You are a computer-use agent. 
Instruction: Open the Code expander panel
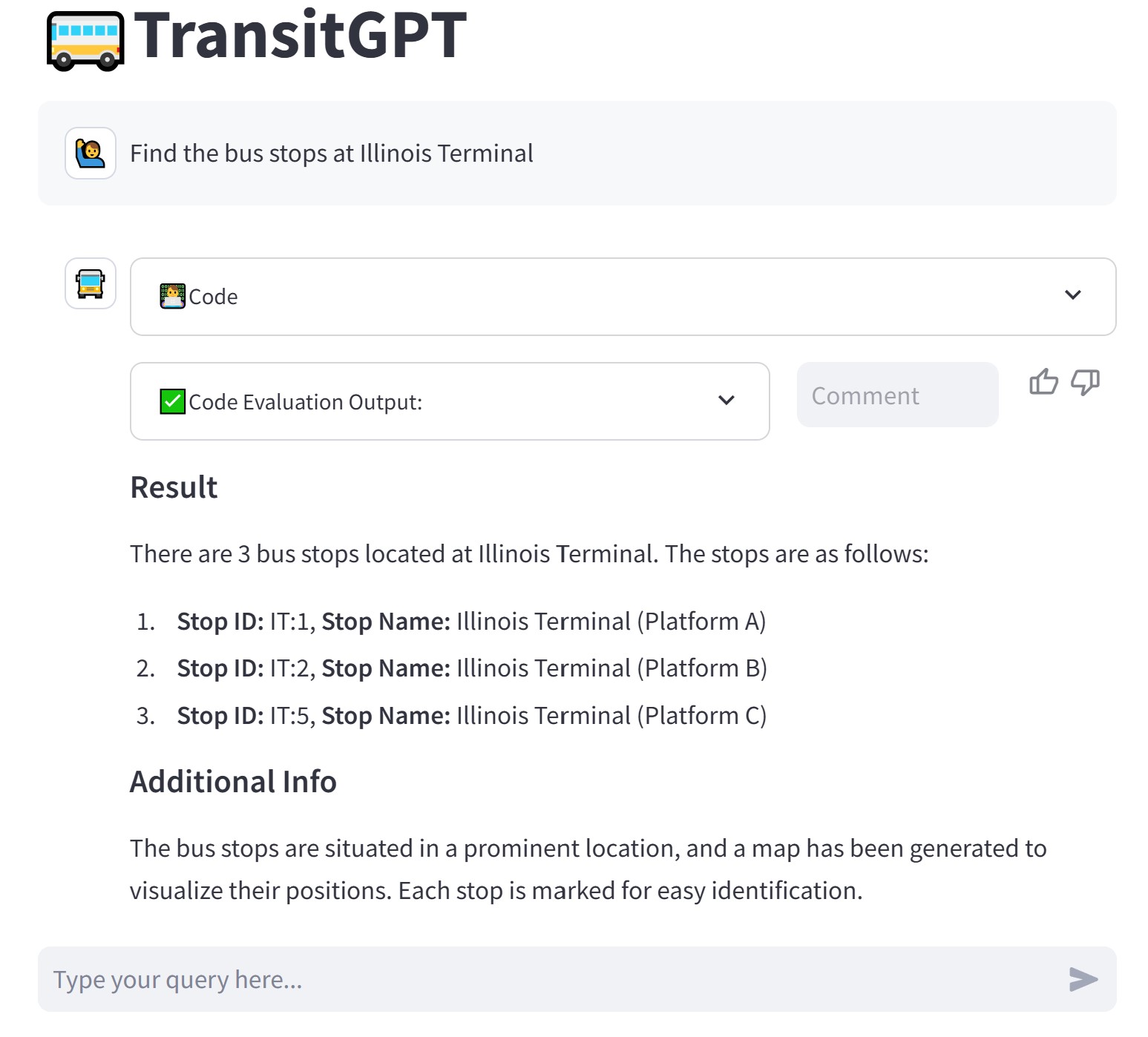pyautogui.click(x=623, y=297)
